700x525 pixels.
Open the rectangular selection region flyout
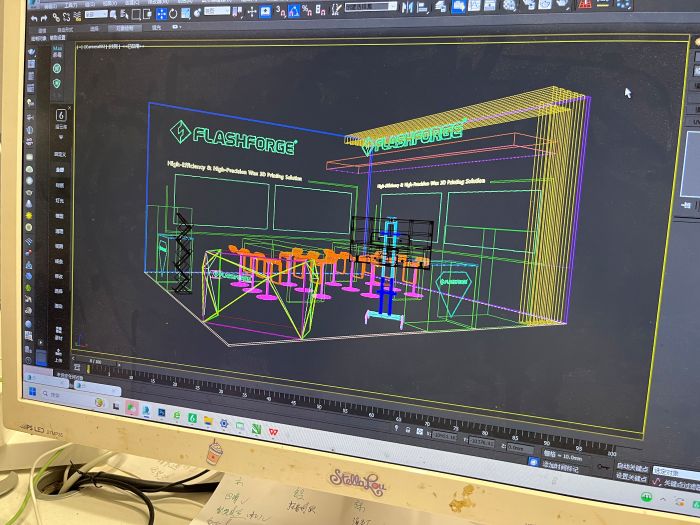(x=136, y=14)
